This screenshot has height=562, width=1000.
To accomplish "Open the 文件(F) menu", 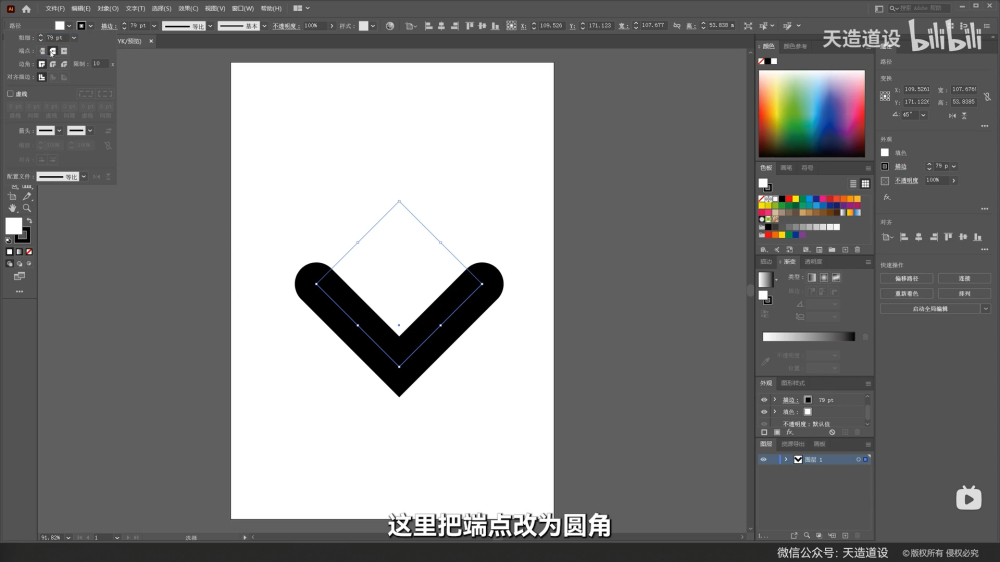I will coord(55,9).
